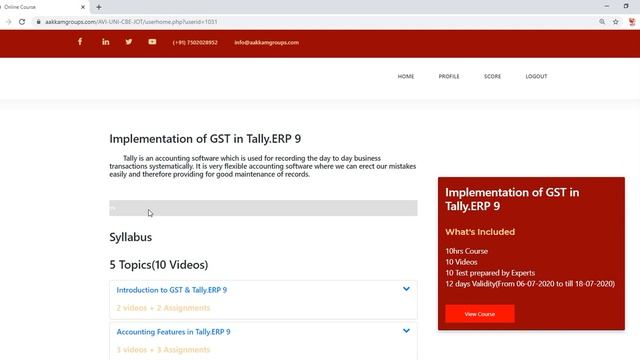Open the Facebook social icon
Image resolution: width=640 pixels, height=360 pixels.
click(80, 42)
